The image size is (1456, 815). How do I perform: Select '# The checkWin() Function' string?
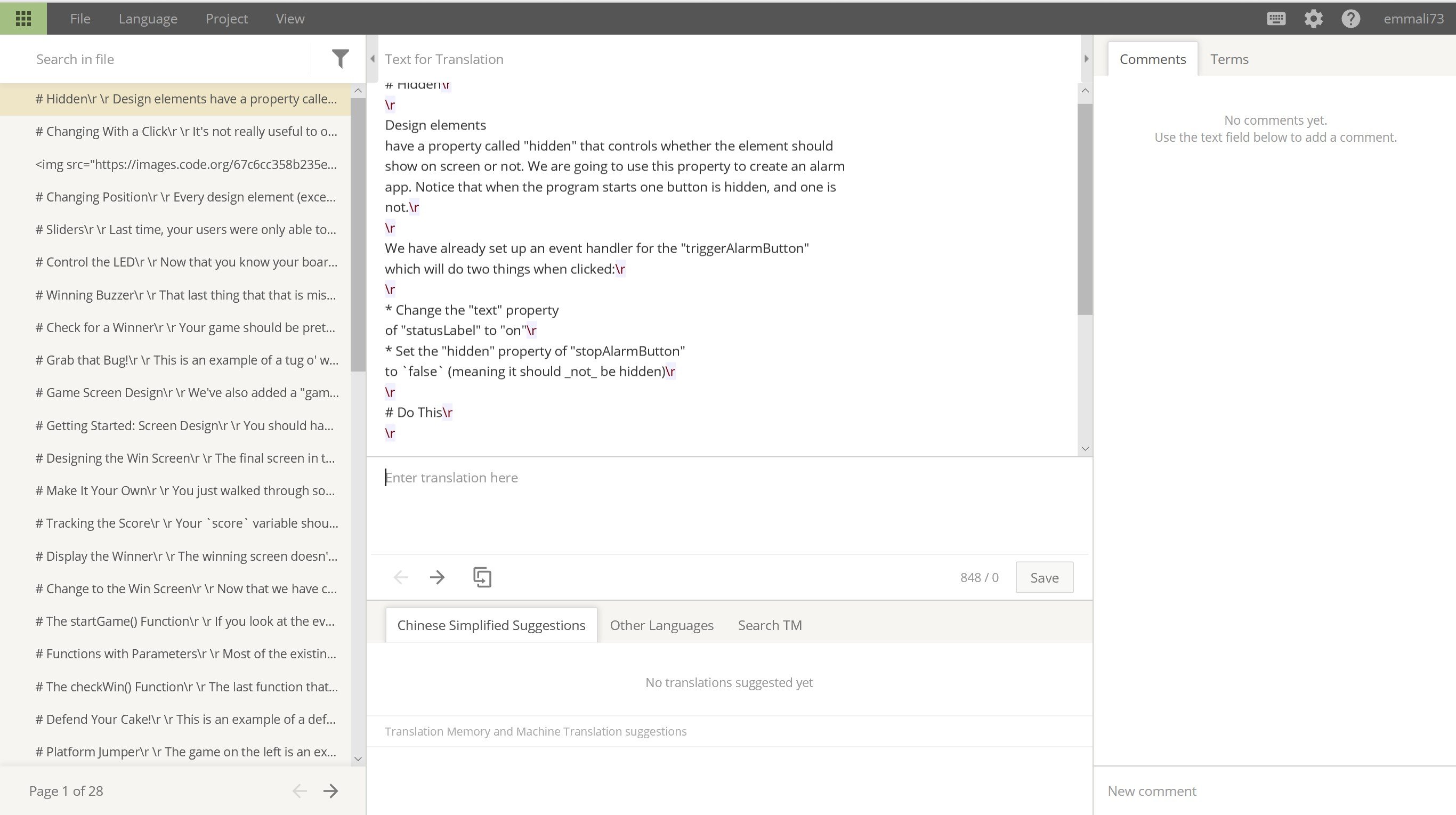point(175,687)
